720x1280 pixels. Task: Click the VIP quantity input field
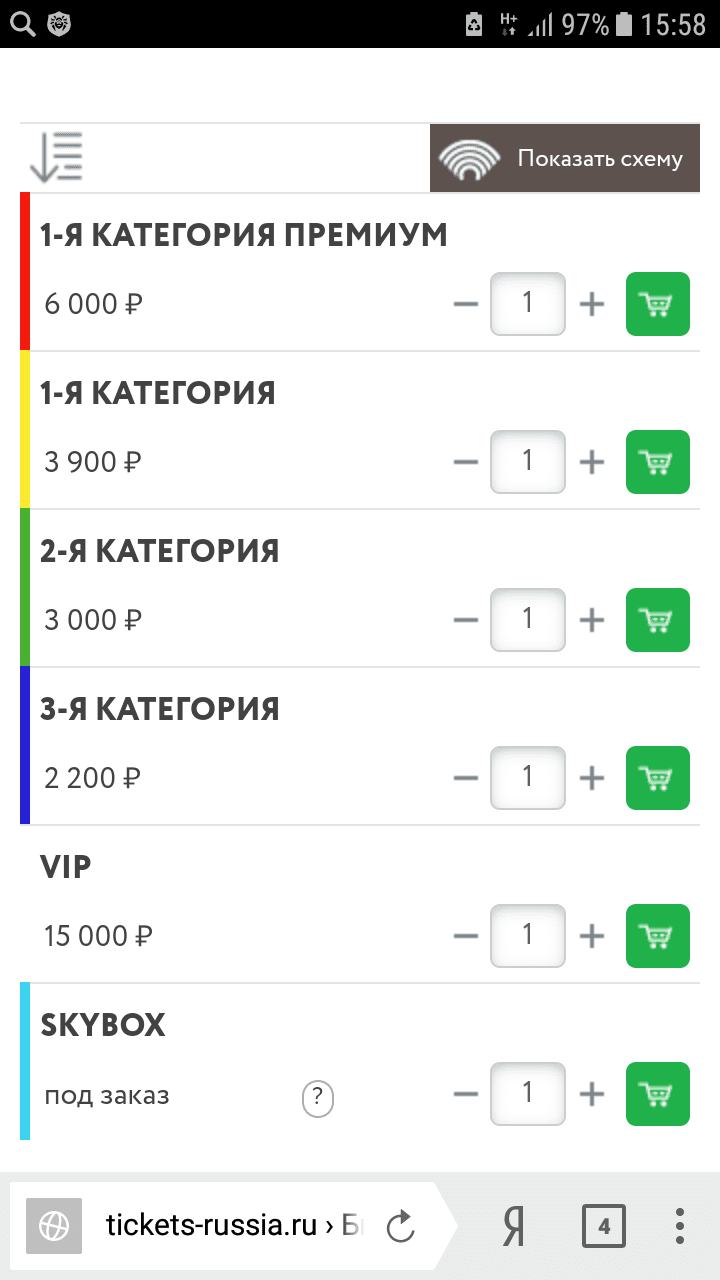[528, 936]
